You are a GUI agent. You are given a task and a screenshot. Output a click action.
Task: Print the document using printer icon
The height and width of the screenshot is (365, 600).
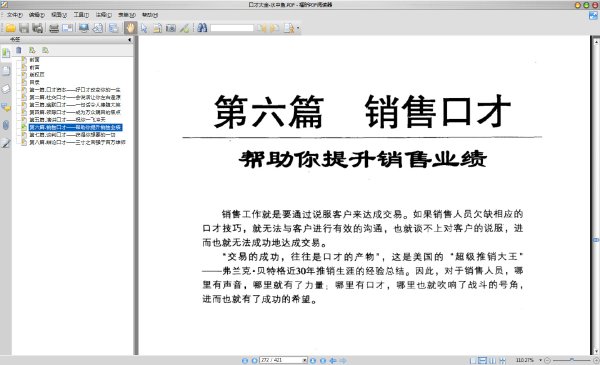(x=54, y=28)
